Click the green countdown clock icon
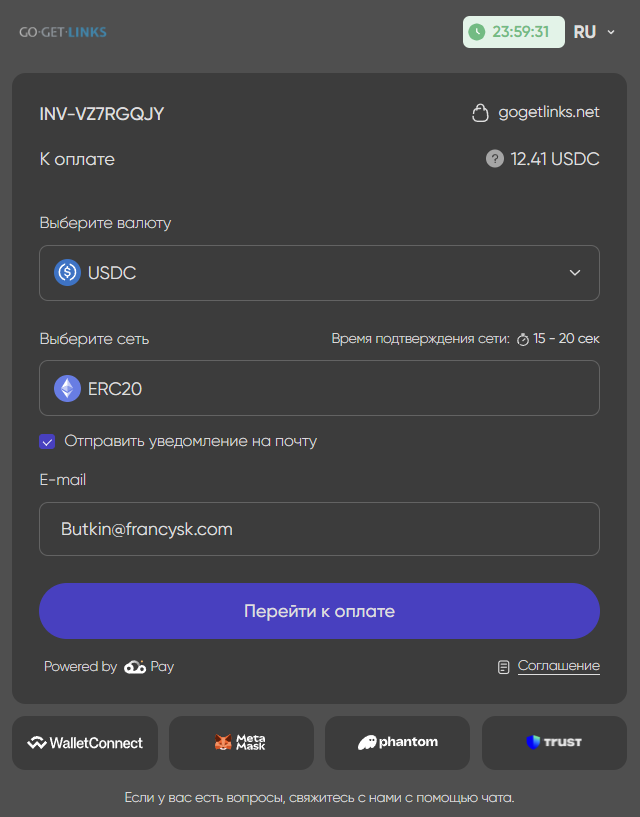640x817 pixels. pos(477,32)
